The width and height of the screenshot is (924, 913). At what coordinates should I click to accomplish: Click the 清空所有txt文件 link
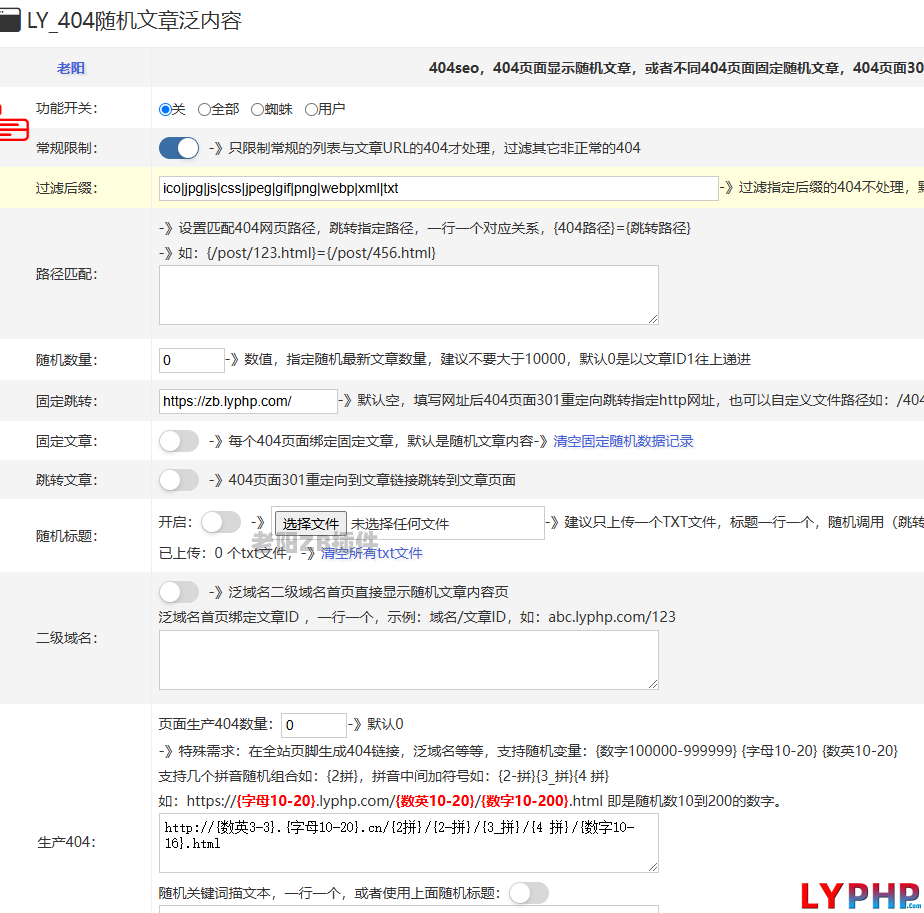[371, 553]
